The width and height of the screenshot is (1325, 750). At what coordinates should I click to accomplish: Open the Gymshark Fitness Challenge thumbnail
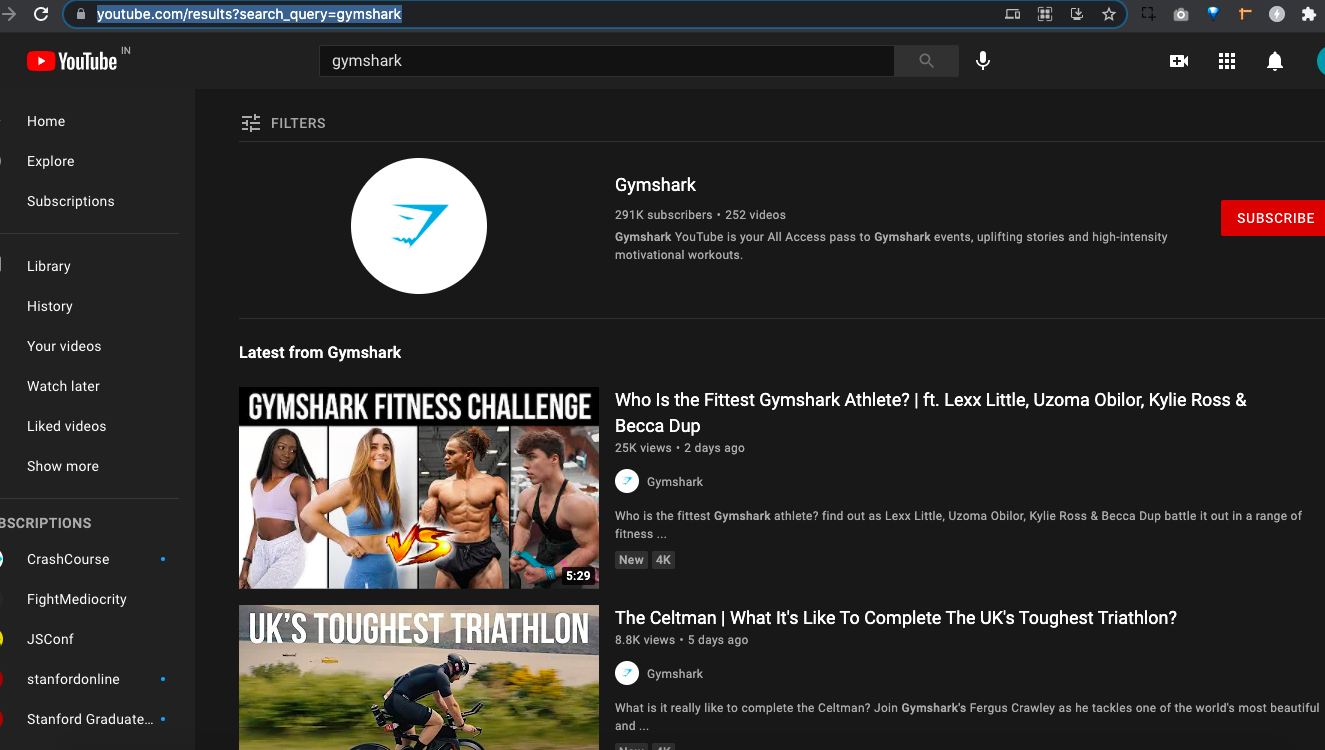coord(418,488)
